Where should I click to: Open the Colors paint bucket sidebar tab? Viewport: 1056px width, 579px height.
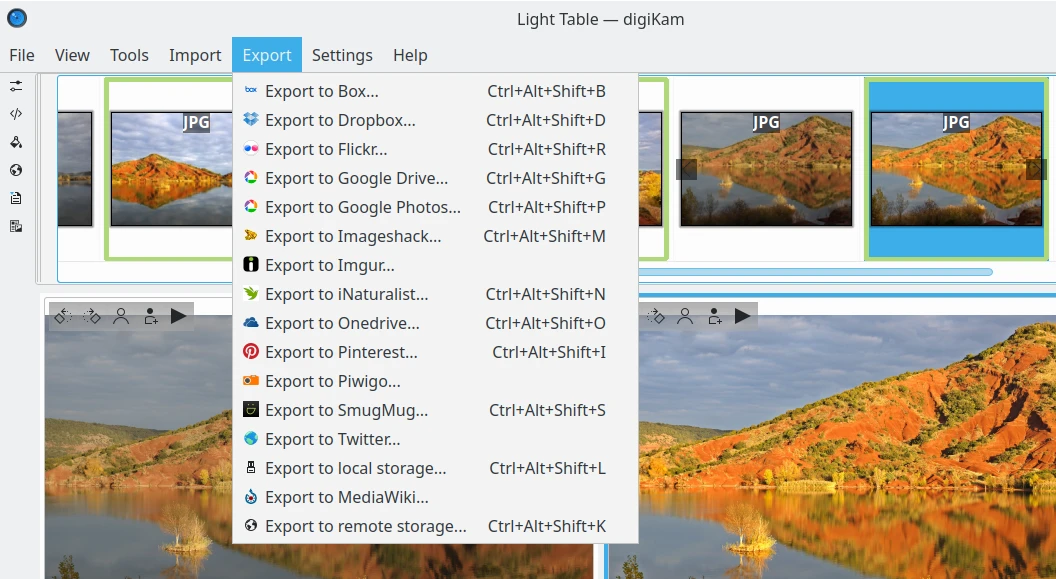pyautogui.click(x=16, y=142)
